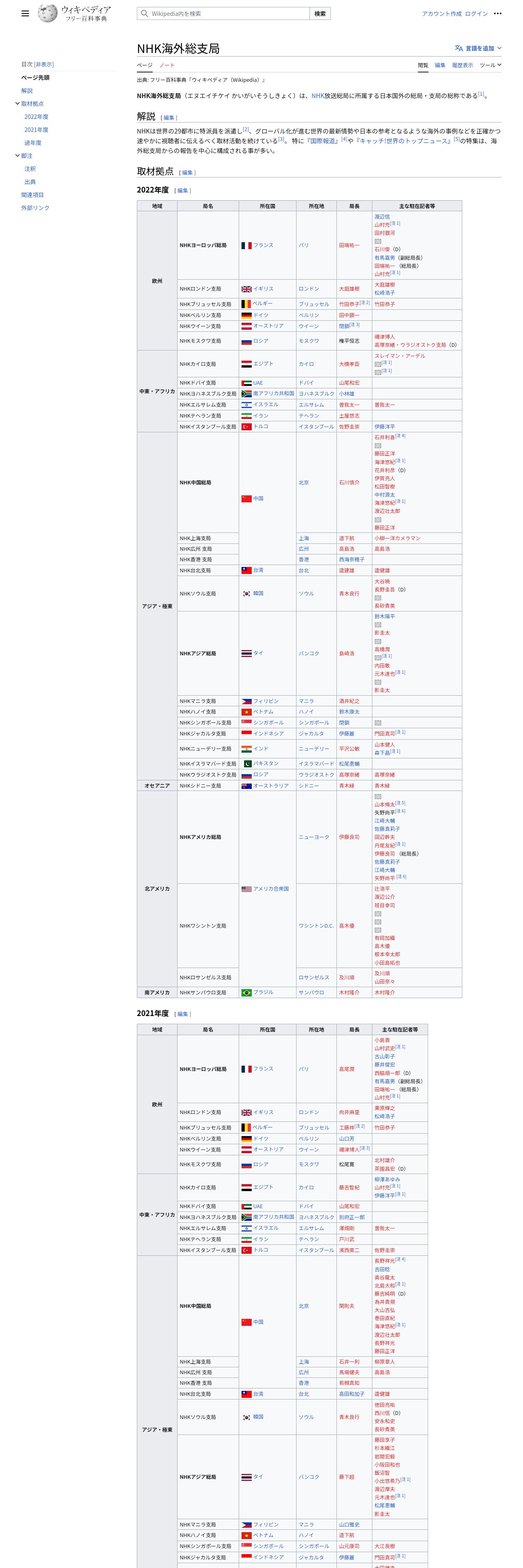Click the アカウント作成 link
The height and width of the screenshot is (1568, 523).
[x=442, y=13]
